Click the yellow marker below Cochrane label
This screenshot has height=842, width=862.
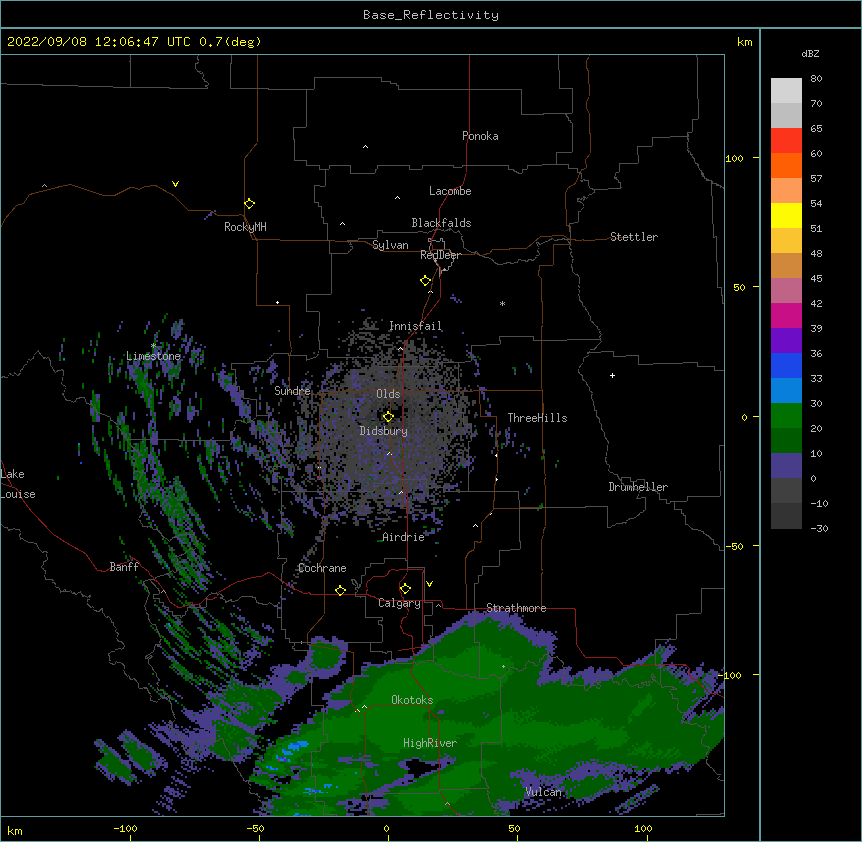(x=340, y=590)
